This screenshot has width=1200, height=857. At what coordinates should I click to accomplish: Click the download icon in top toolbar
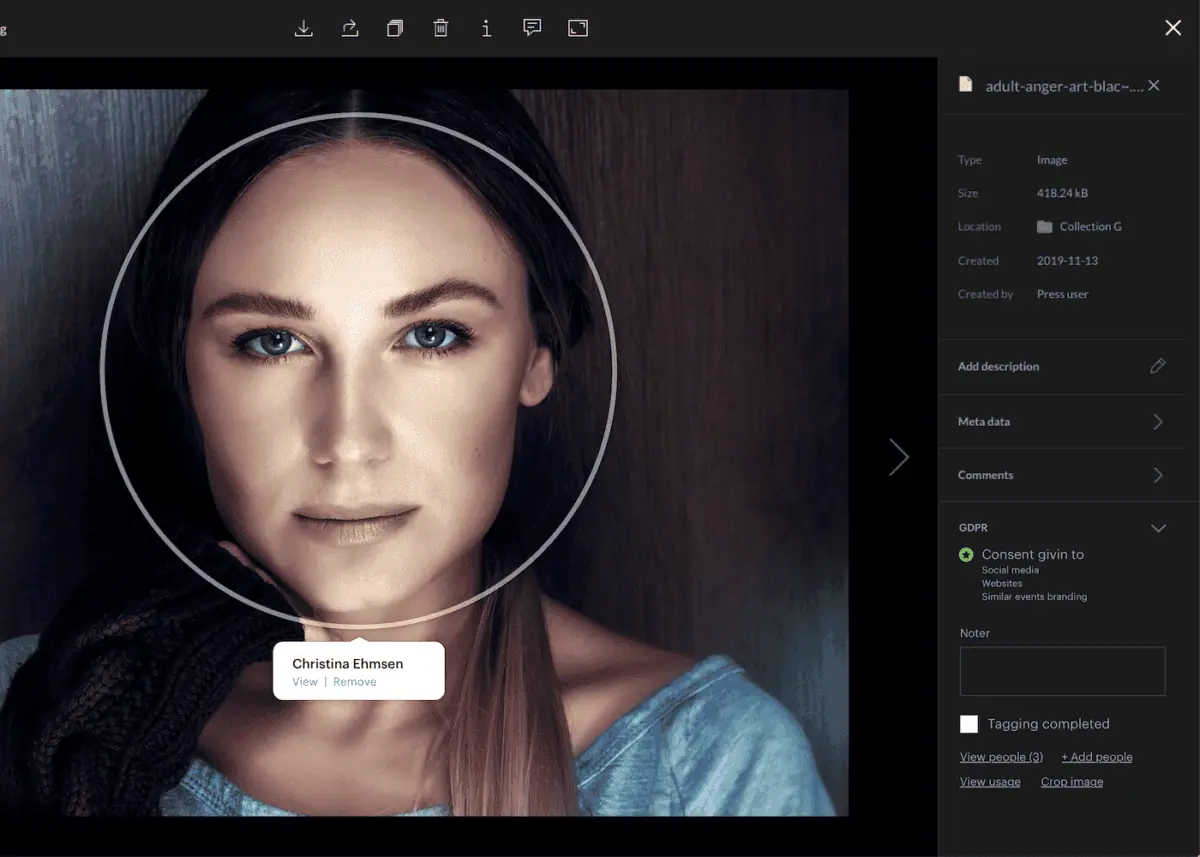304,28
